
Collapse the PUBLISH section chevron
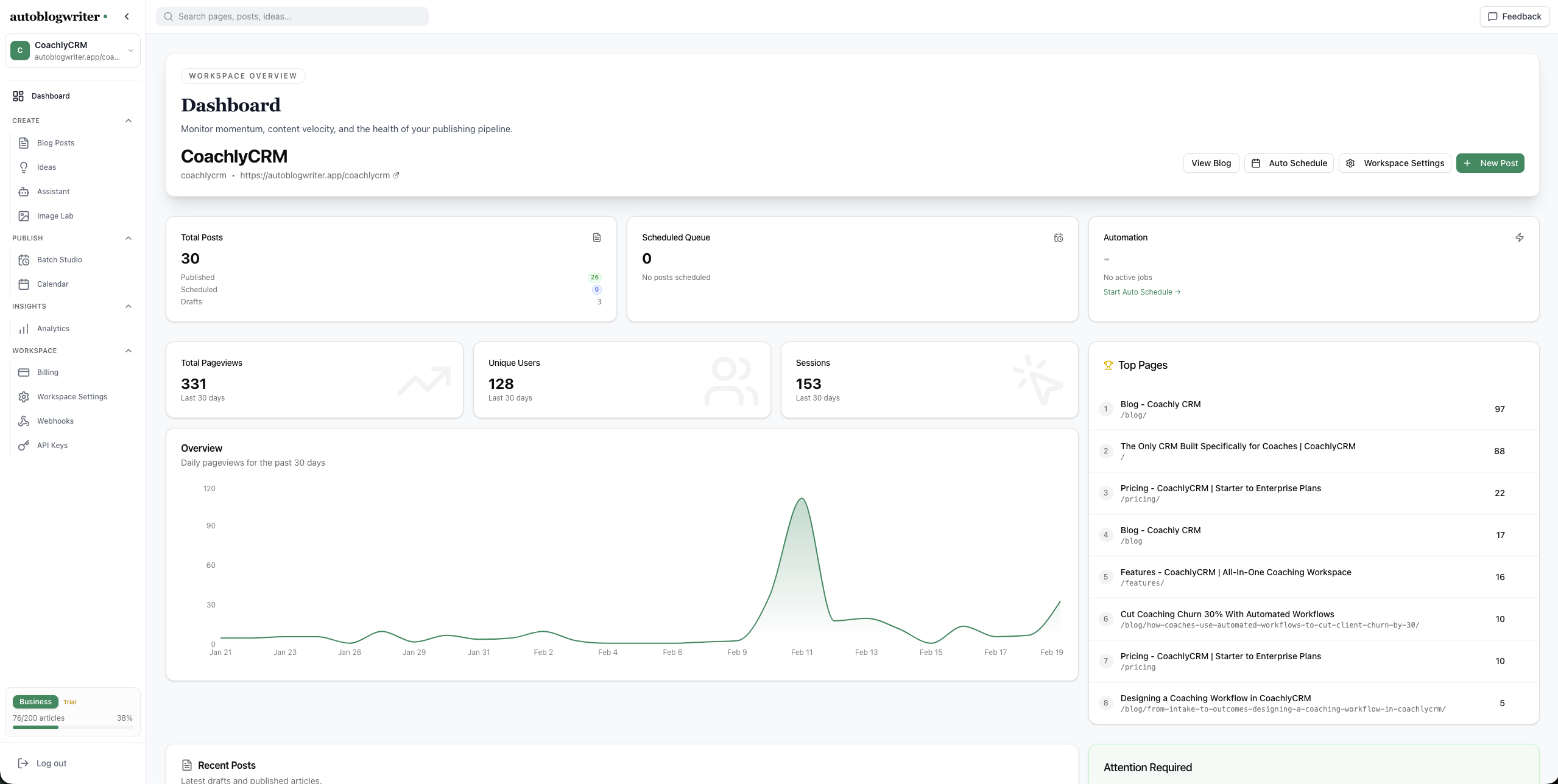(x=128, y=238)
